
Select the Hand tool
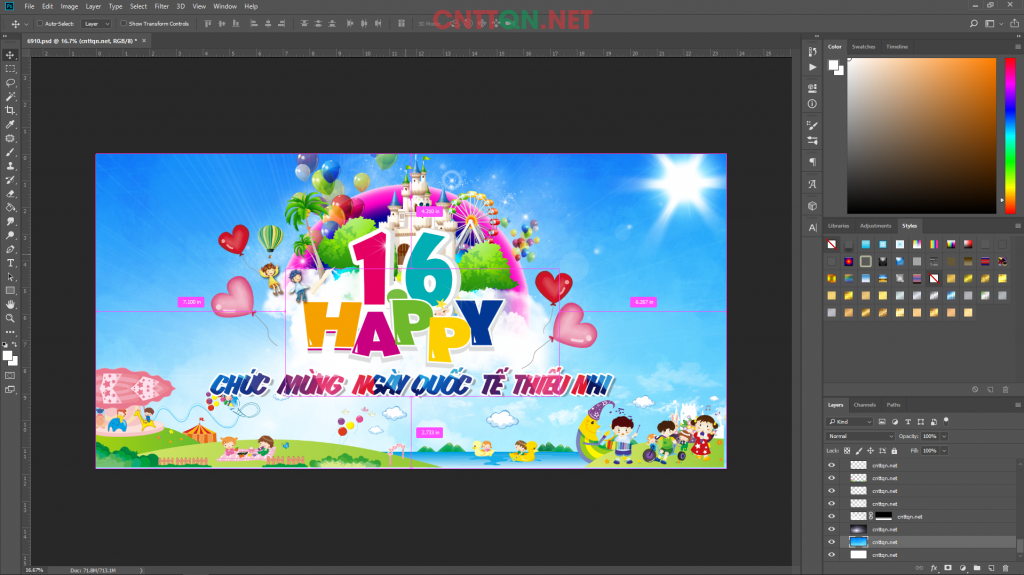[x=10, y=304]
